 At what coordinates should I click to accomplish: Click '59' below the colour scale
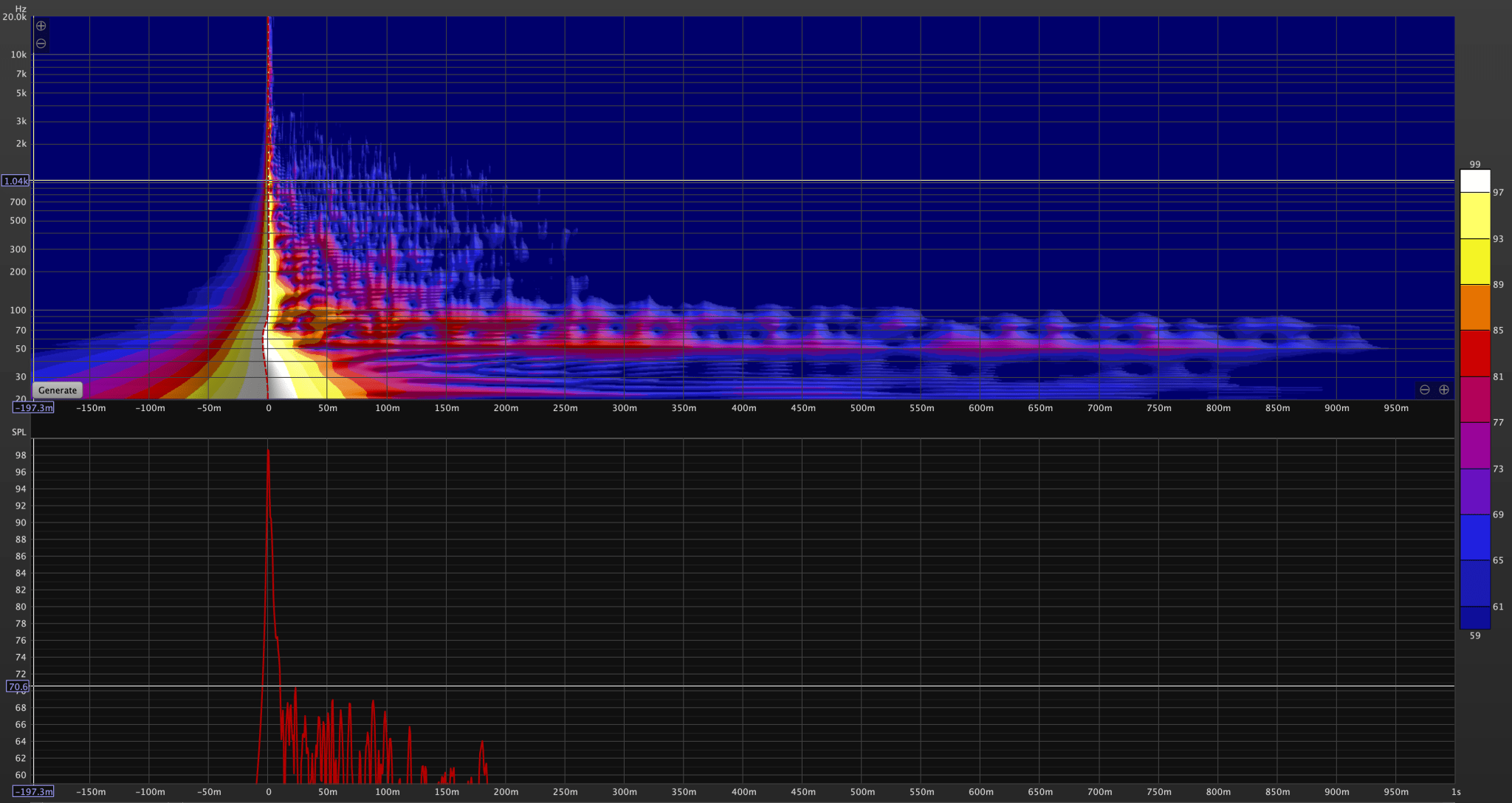point(1475,635)
